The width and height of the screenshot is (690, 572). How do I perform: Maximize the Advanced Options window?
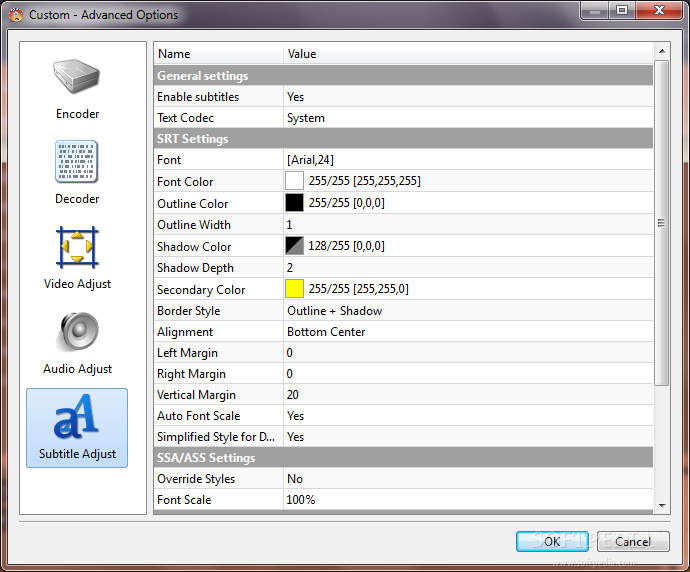tap(622, 10)
